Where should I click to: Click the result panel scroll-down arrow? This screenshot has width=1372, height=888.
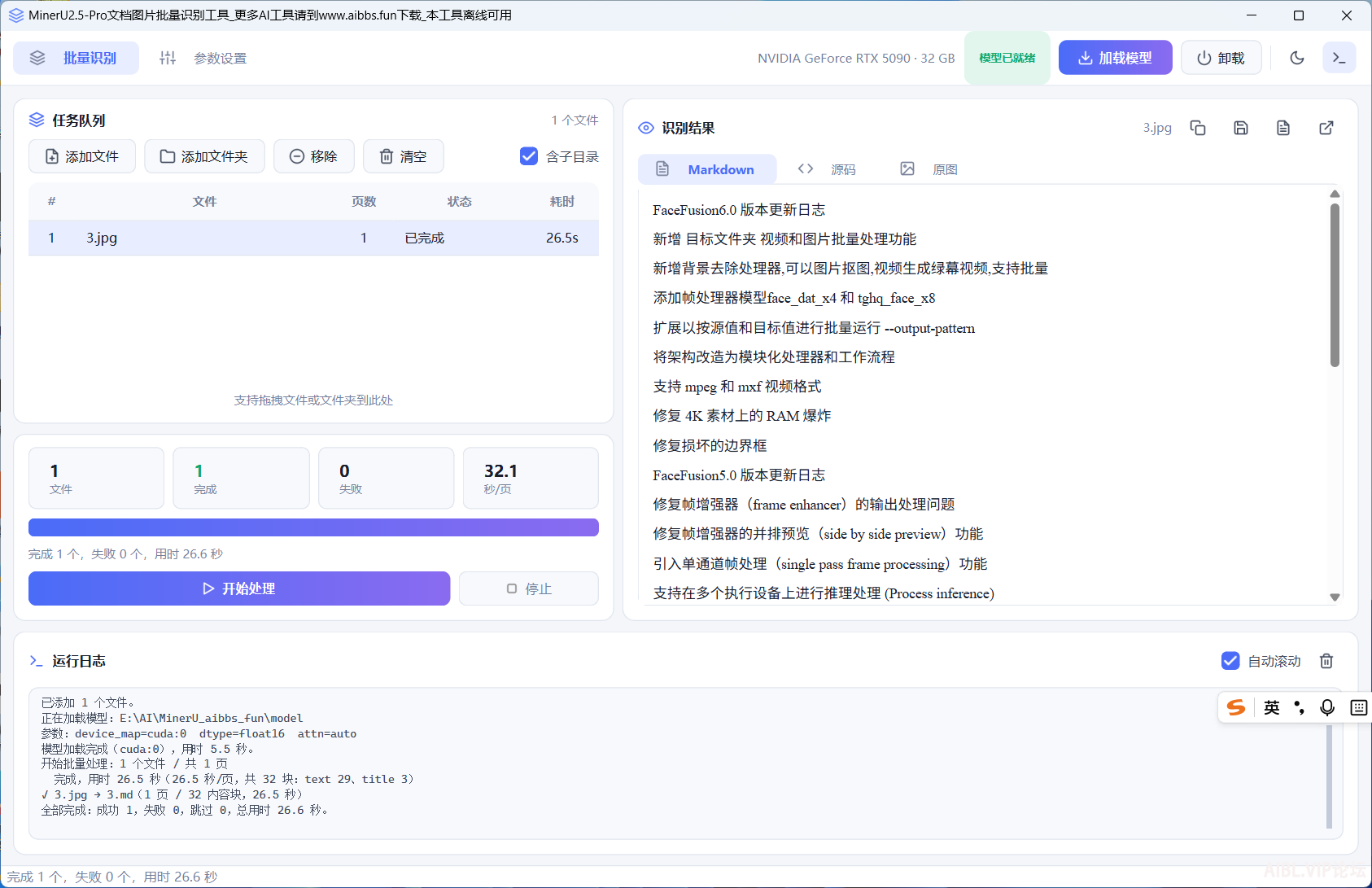pyautogui.click(x=1335, y=597)
